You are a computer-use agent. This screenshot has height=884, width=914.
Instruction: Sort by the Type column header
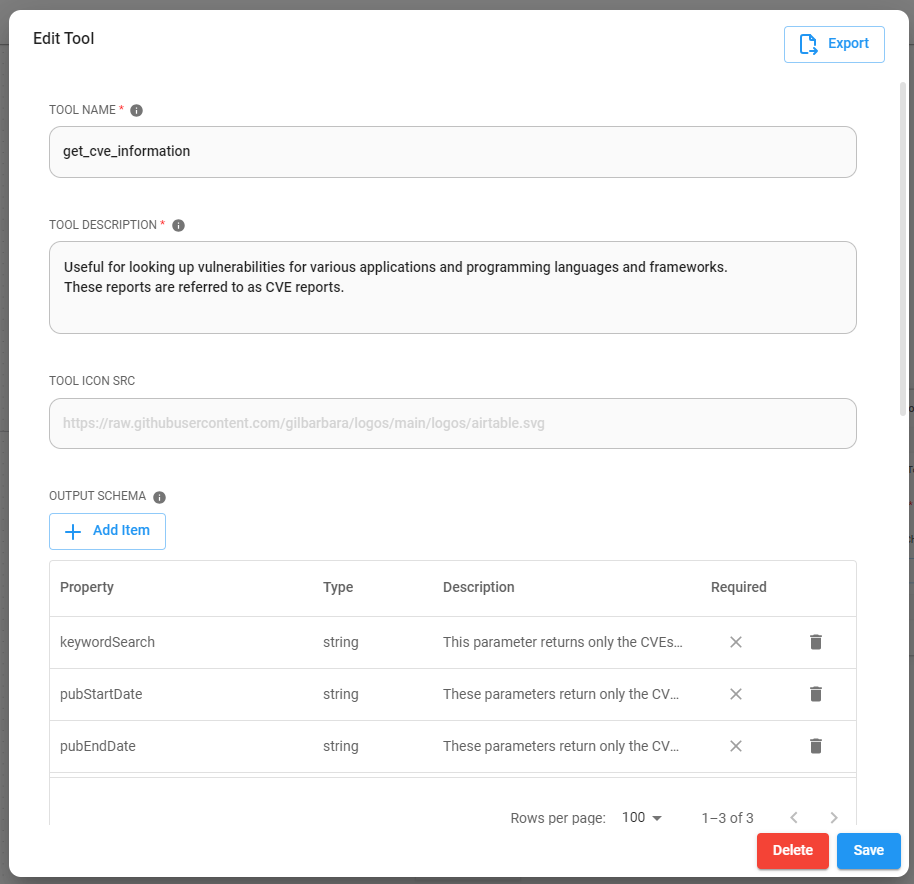click(x=338, y=587)
